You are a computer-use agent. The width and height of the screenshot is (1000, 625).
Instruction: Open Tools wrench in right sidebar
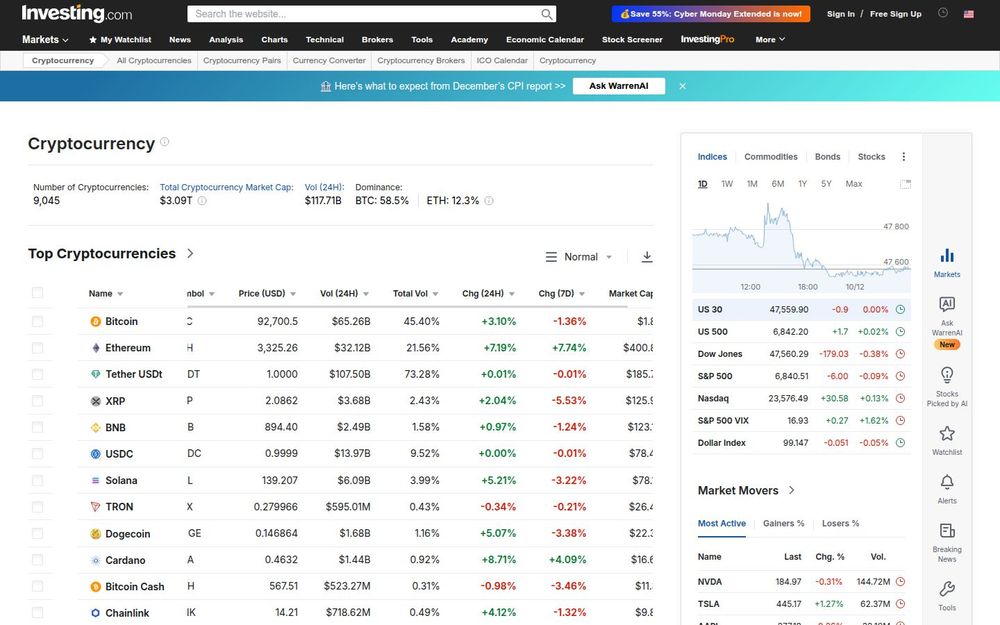click(947, 596)
